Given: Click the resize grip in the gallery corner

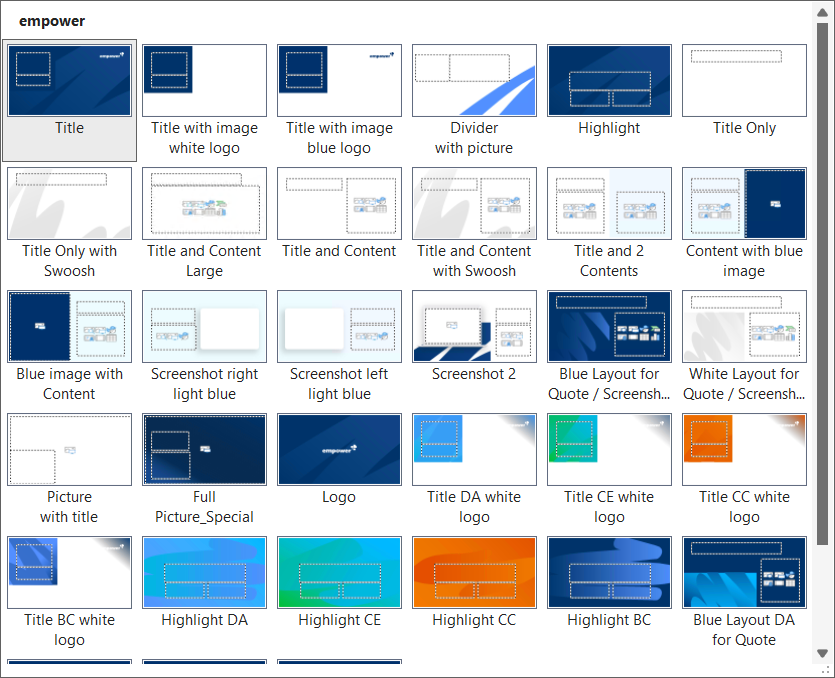Looking at the screenshot, I should 825,671.
